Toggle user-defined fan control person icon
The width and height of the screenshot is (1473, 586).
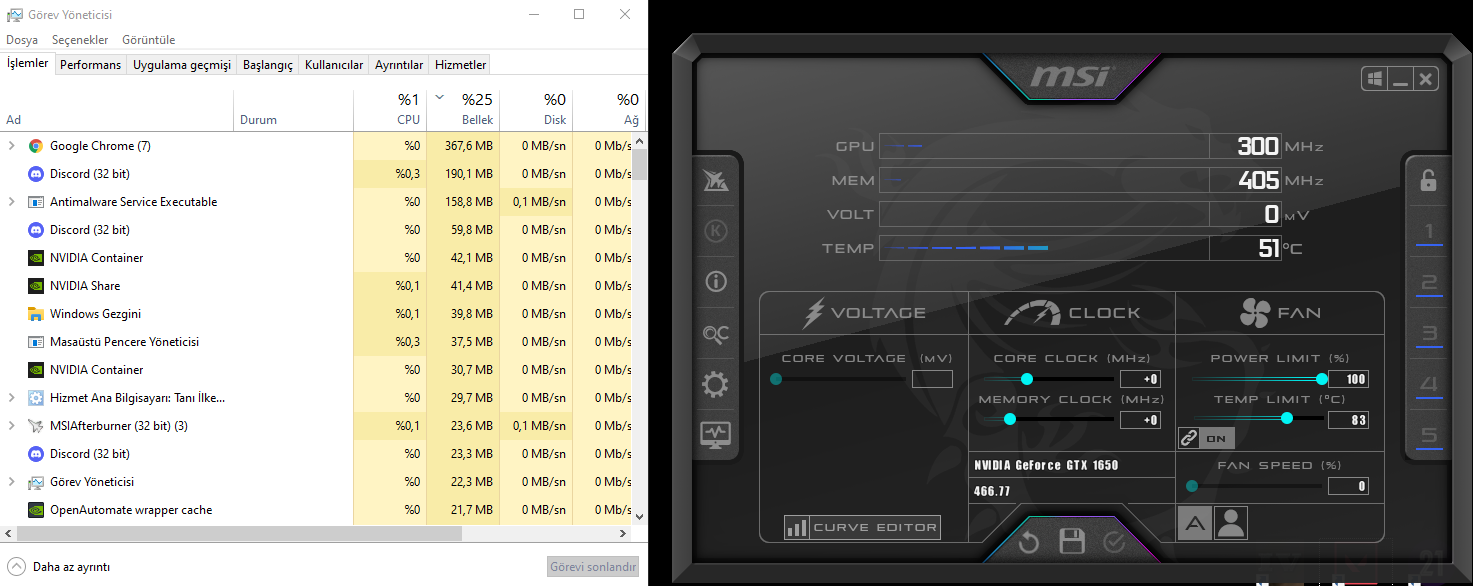coord(1231,522)
